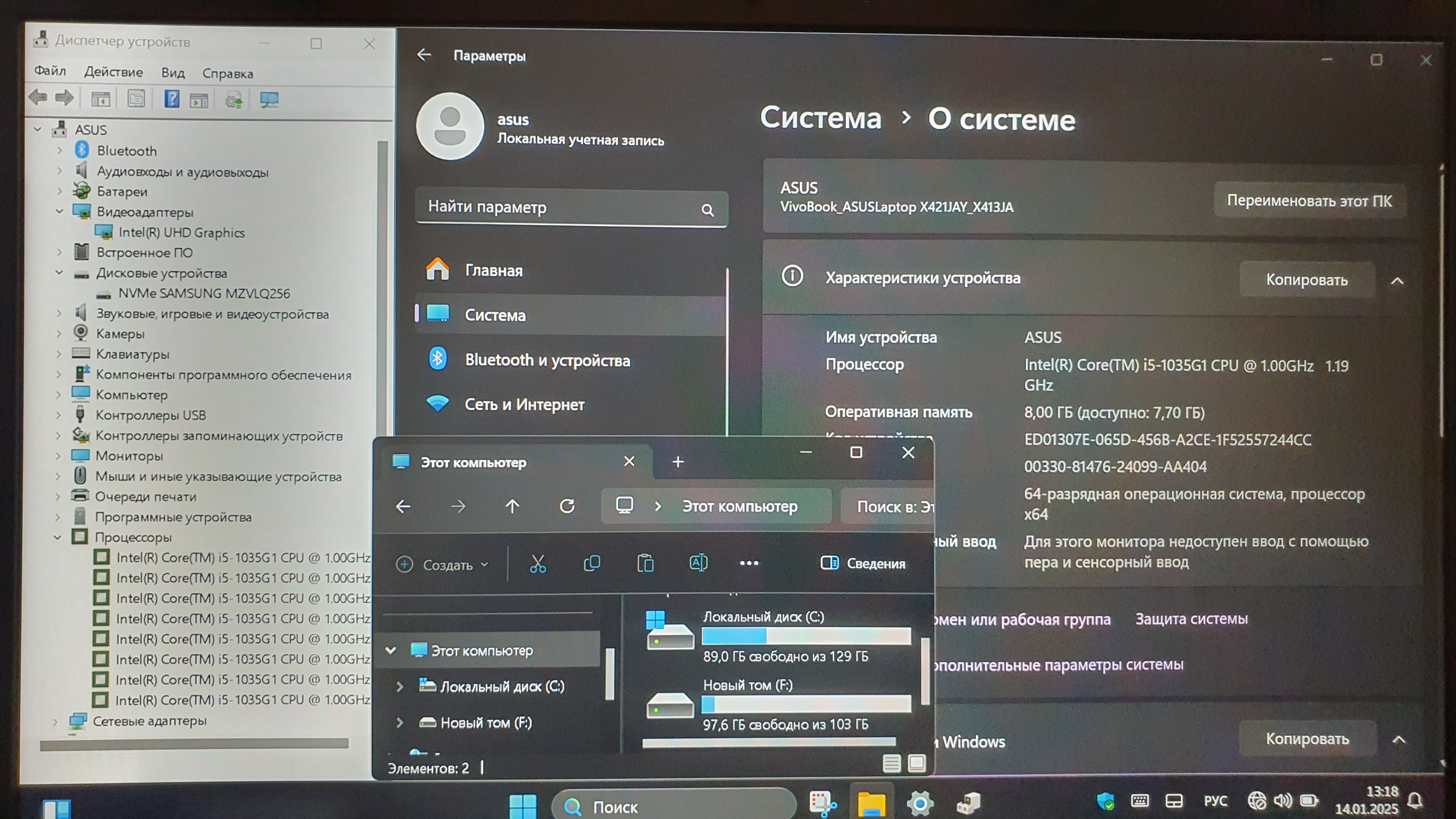This screenshot has width=1456, height=819.
Task: Open the Защита системы link
Action: 1191,619
